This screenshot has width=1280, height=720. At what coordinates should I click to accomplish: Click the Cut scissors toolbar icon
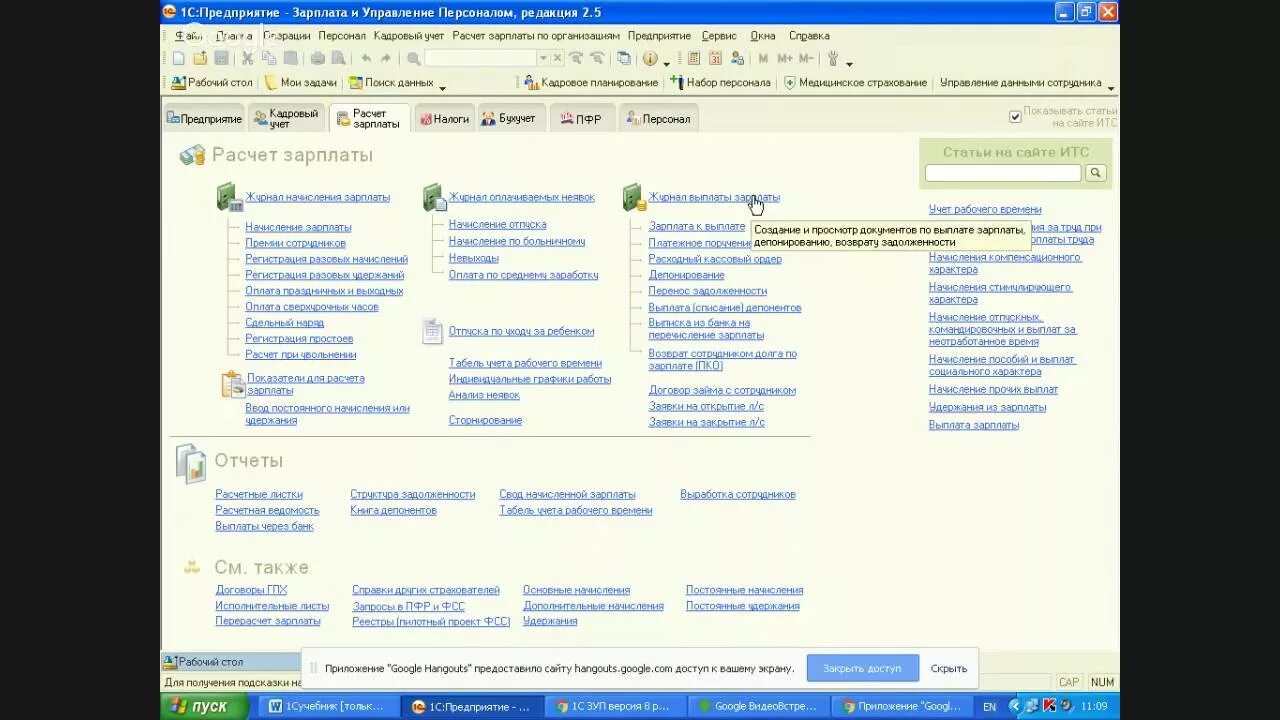(x=247, y=58)
